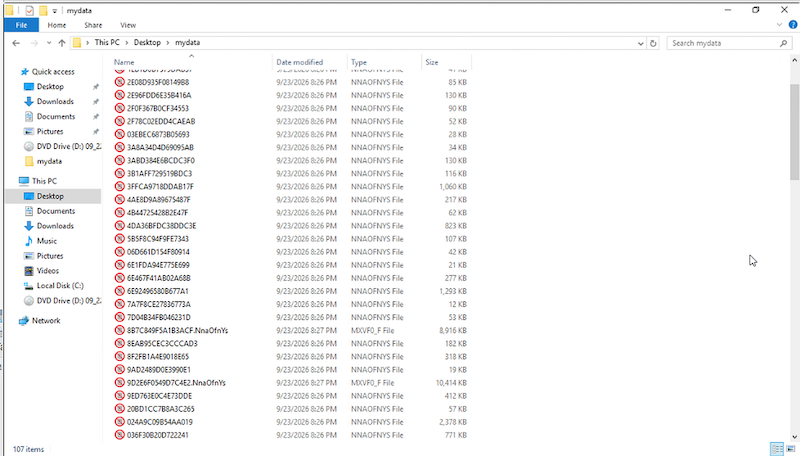
Task: Select file name 8EAB95CEC3CCCAD3
Action: 162,344
